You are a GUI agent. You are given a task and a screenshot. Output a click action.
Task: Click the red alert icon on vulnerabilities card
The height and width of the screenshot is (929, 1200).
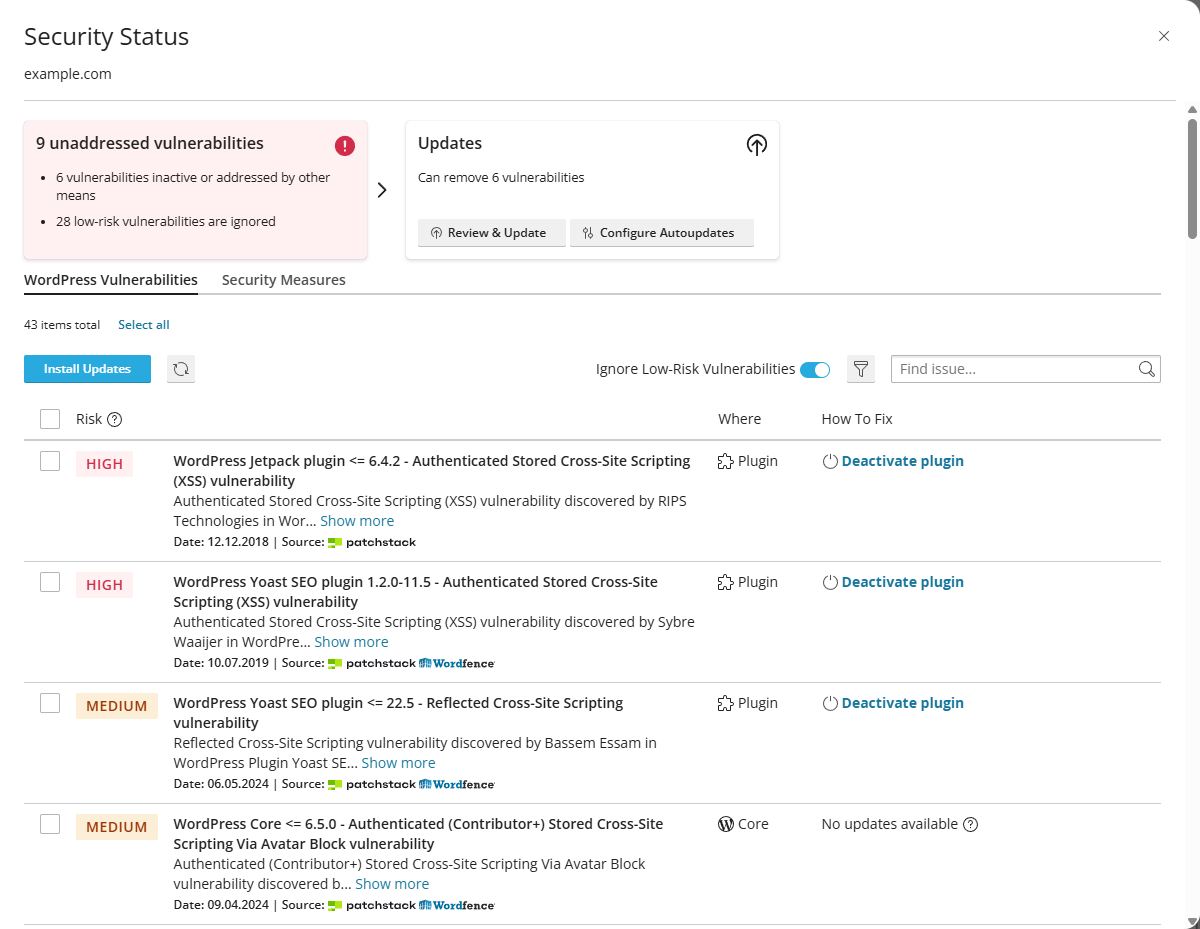345,146
